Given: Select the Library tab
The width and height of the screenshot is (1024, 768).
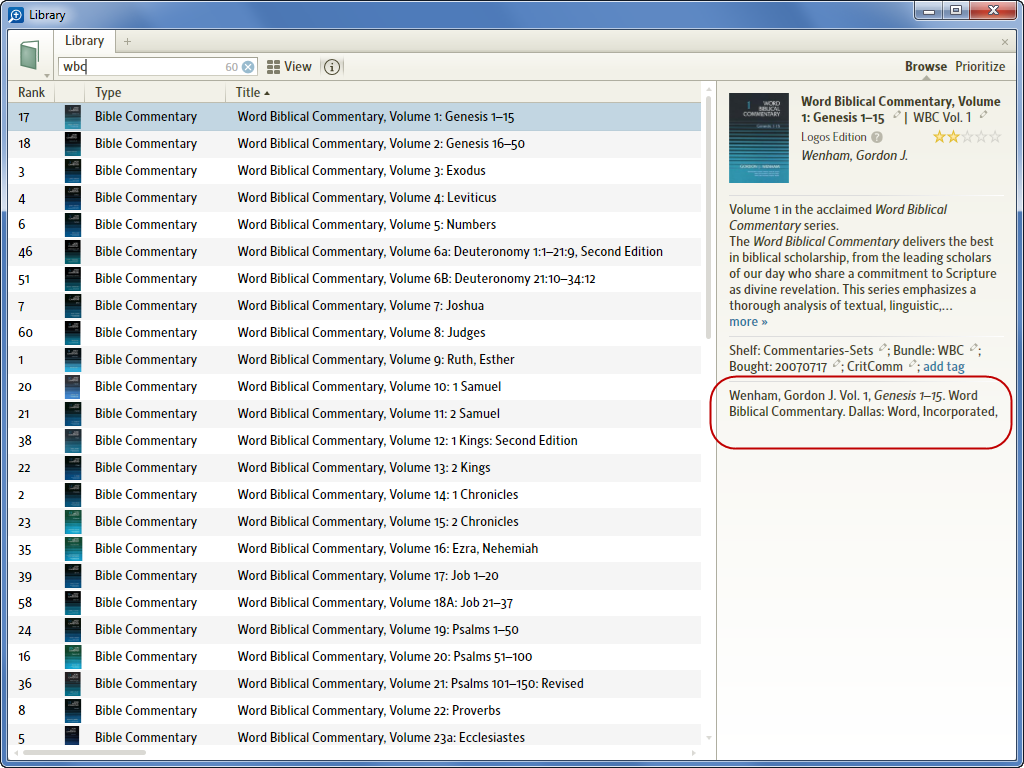Looking at the screenshot, I should point(84,40).
